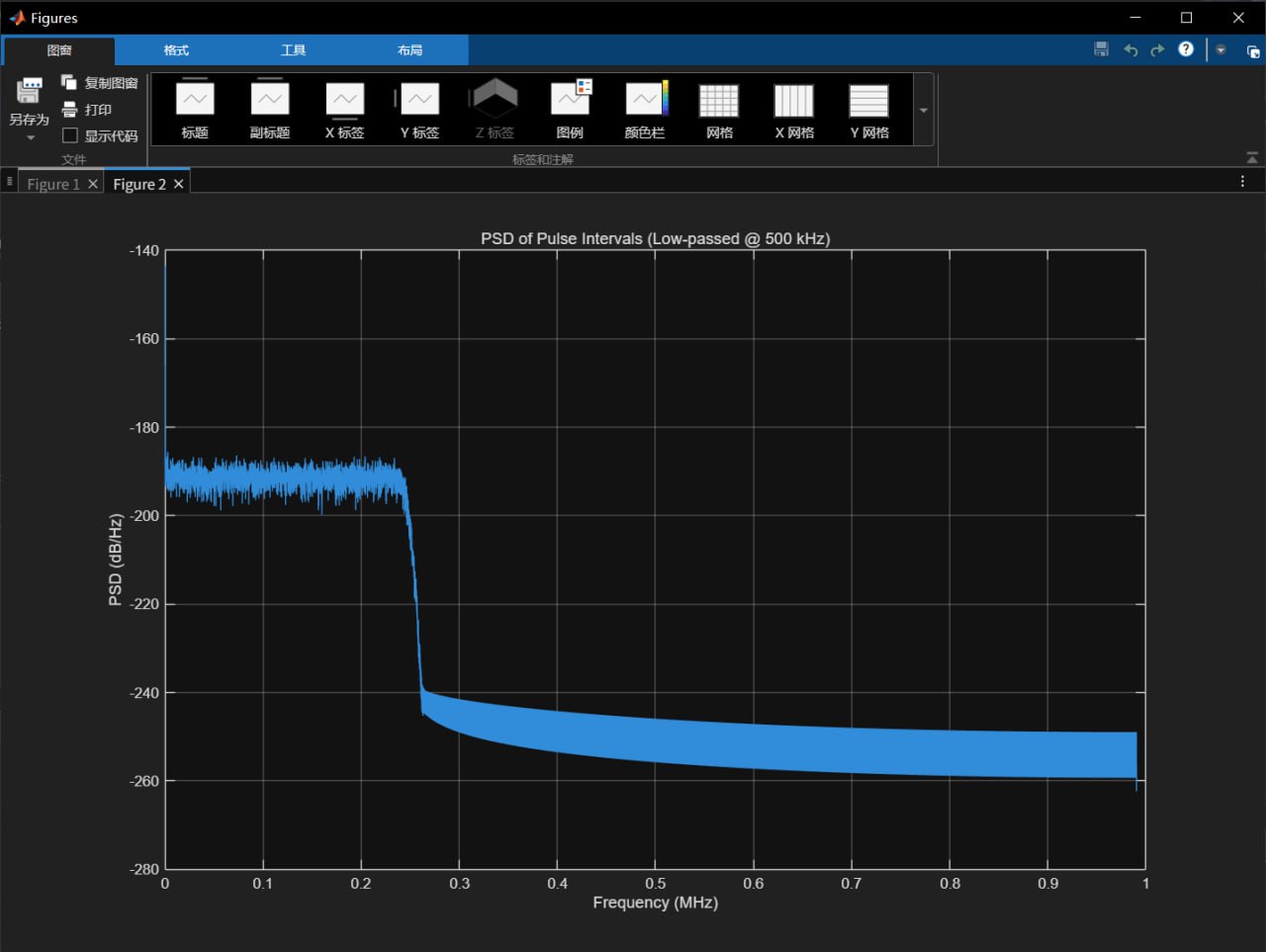Add a subtitle with 副标题 icon

coord(269,101)
